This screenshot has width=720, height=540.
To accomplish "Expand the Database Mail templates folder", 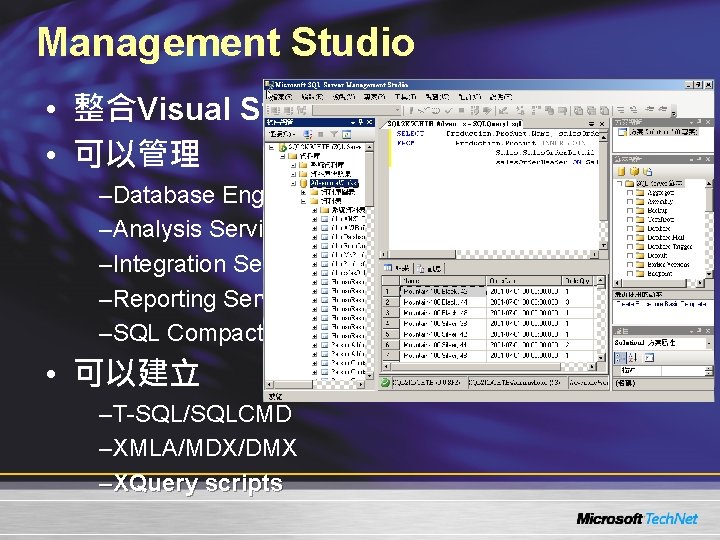I will point(630,238).
